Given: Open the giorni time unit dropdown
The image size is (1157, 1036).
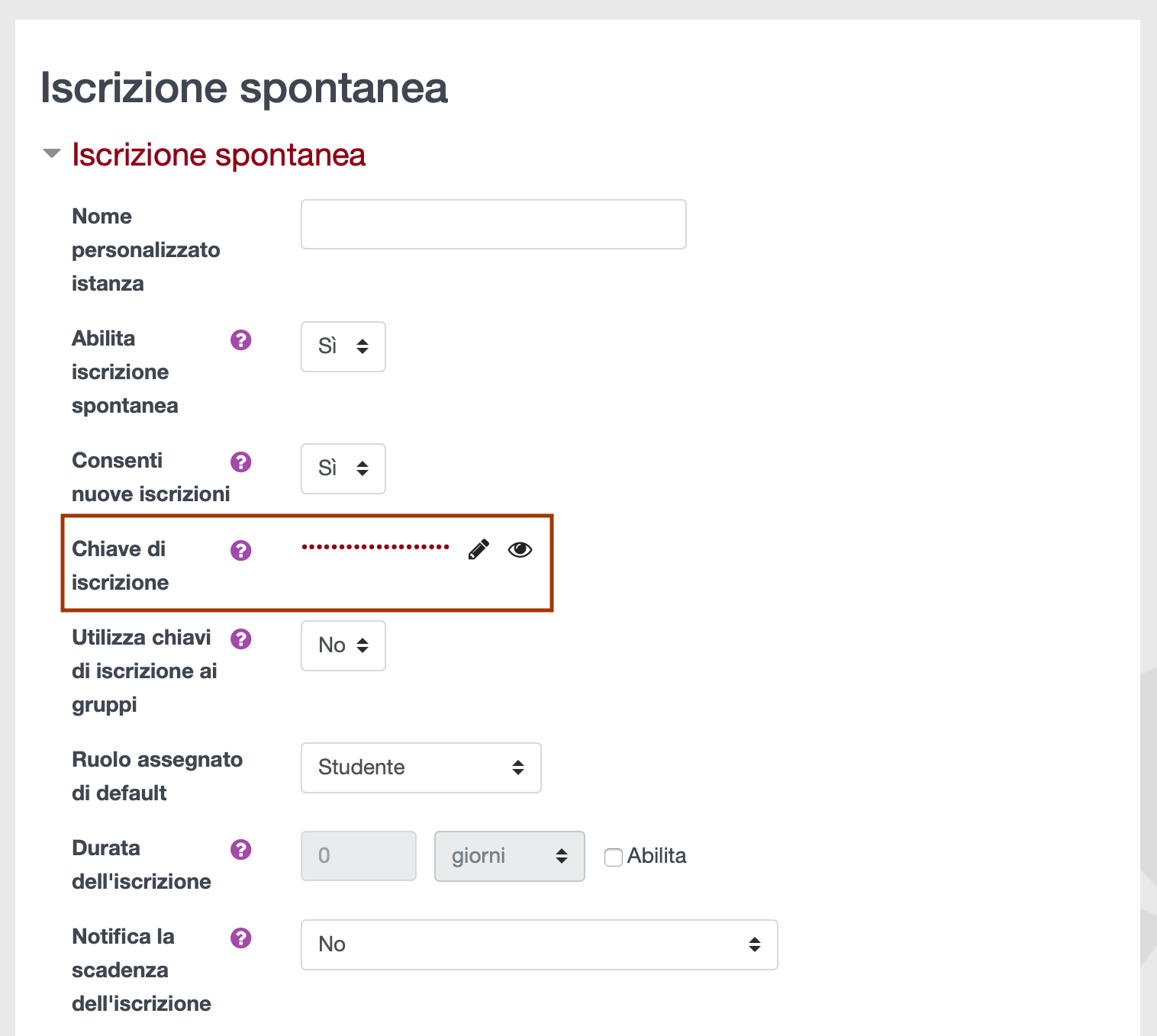Looking at the screenshot, I should click(x=509, y=856).
